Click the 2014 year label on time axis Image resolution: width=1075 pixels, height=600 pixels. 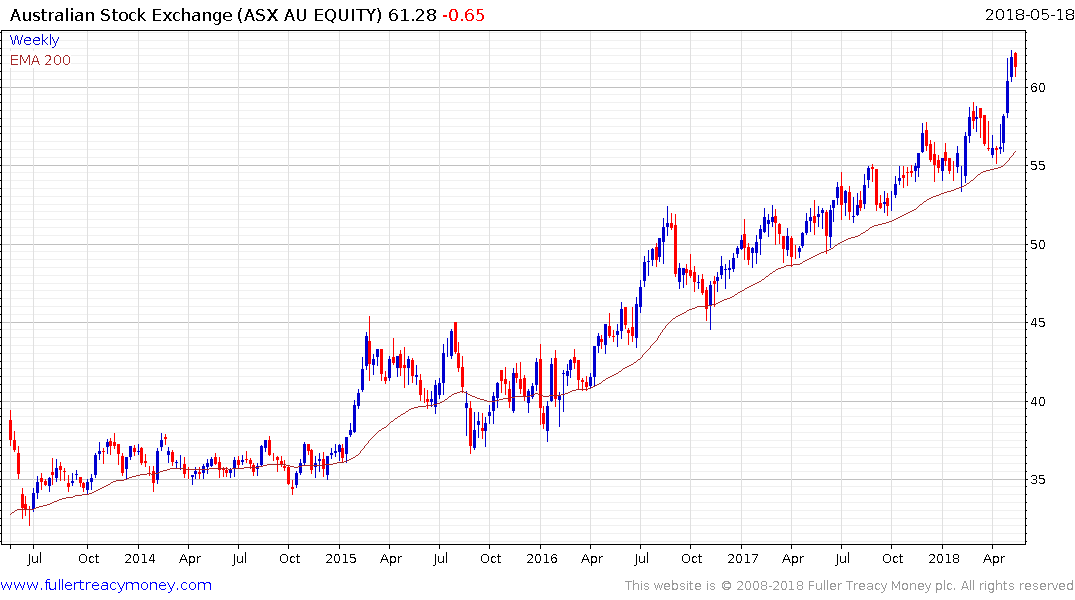click(x=140, y=558)
